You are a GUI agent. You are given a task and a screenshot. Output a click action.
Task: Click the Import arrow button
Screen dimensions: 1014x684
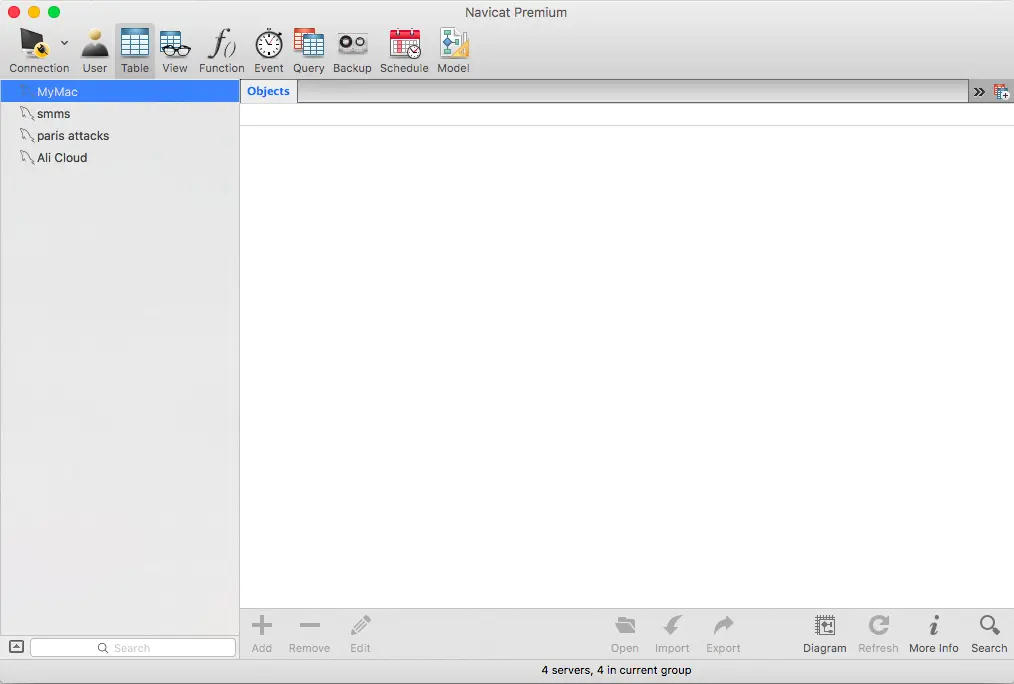[x=672, y=634]
